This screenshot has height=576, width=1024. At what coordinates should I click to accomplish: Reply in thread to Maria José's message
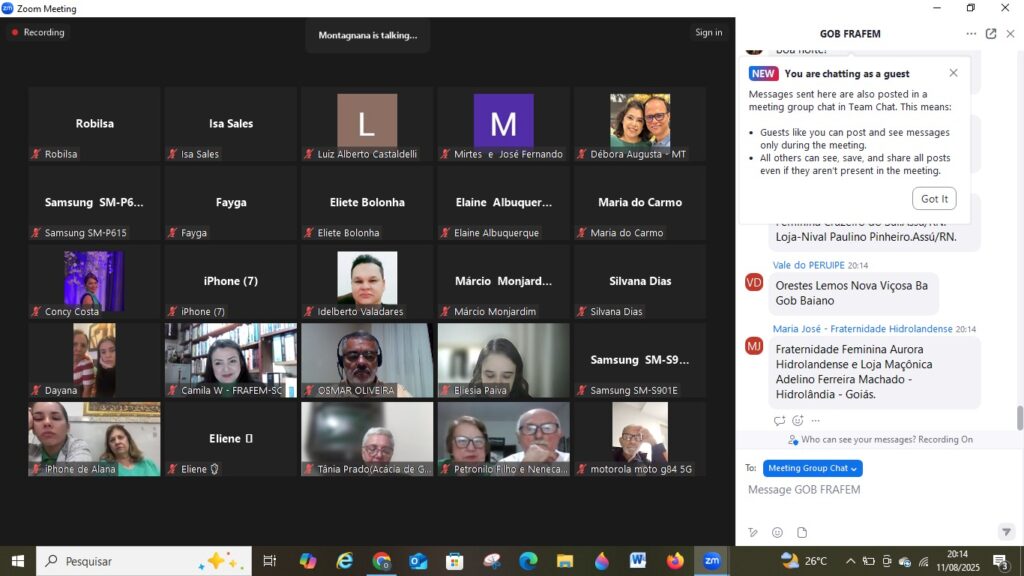780,421
